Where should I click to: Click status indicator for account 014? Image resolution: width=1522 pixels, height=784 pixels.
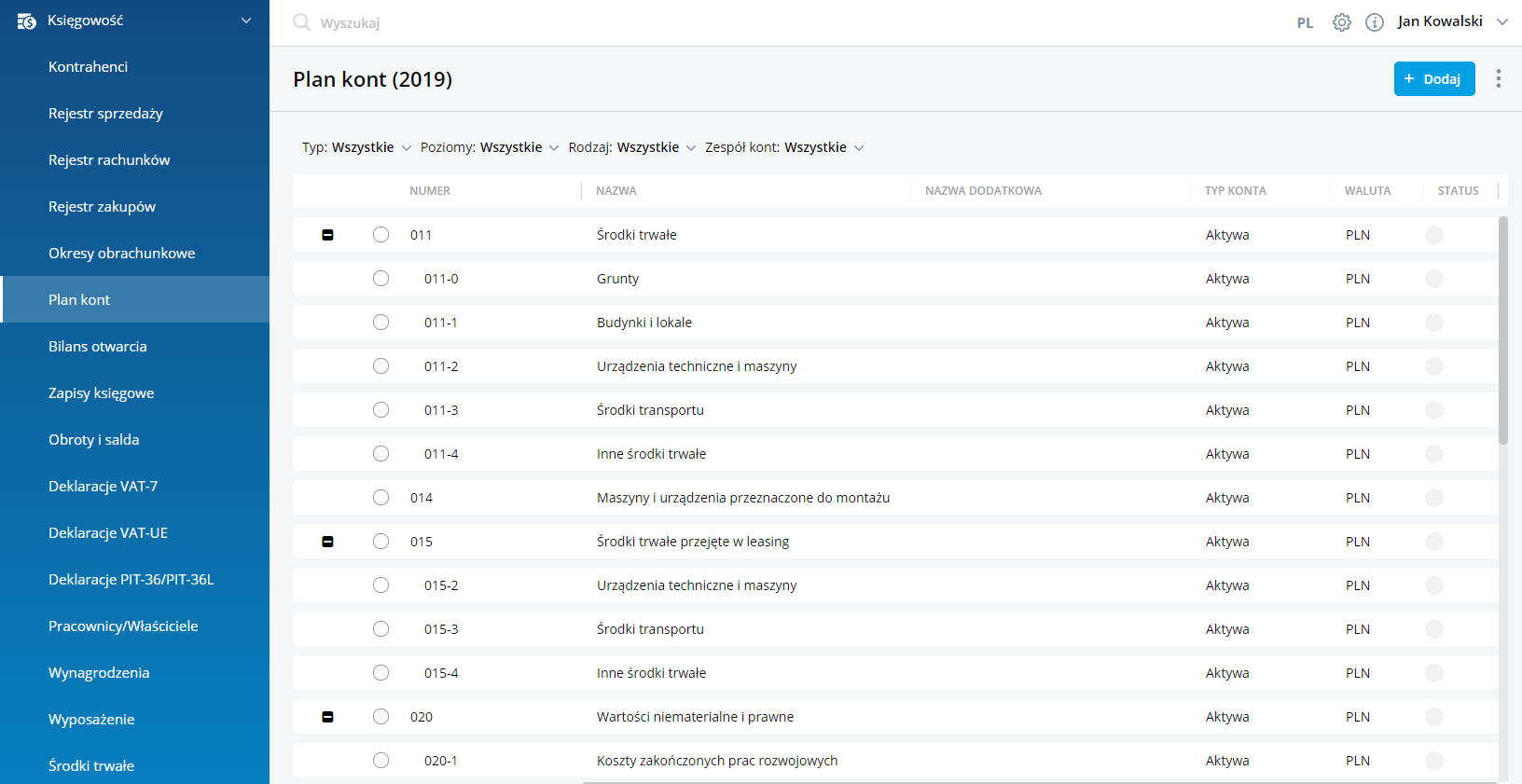(1433, 498)
